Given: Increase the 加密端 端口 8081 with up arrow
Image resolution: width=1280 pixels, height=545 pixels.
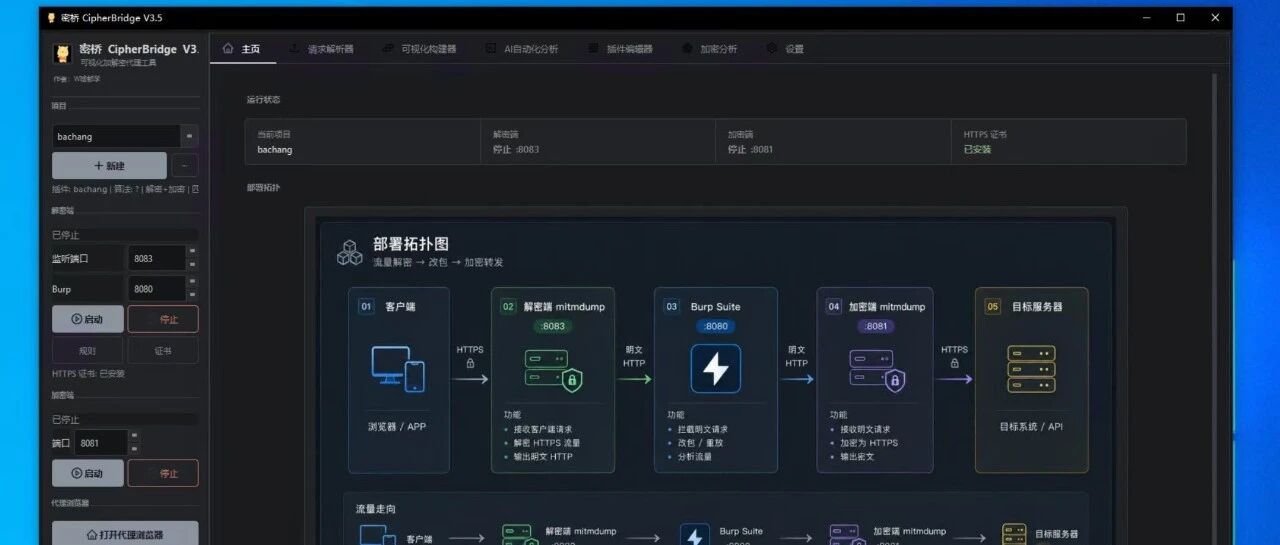Looking at the screenshot, I should pos(134,436).
